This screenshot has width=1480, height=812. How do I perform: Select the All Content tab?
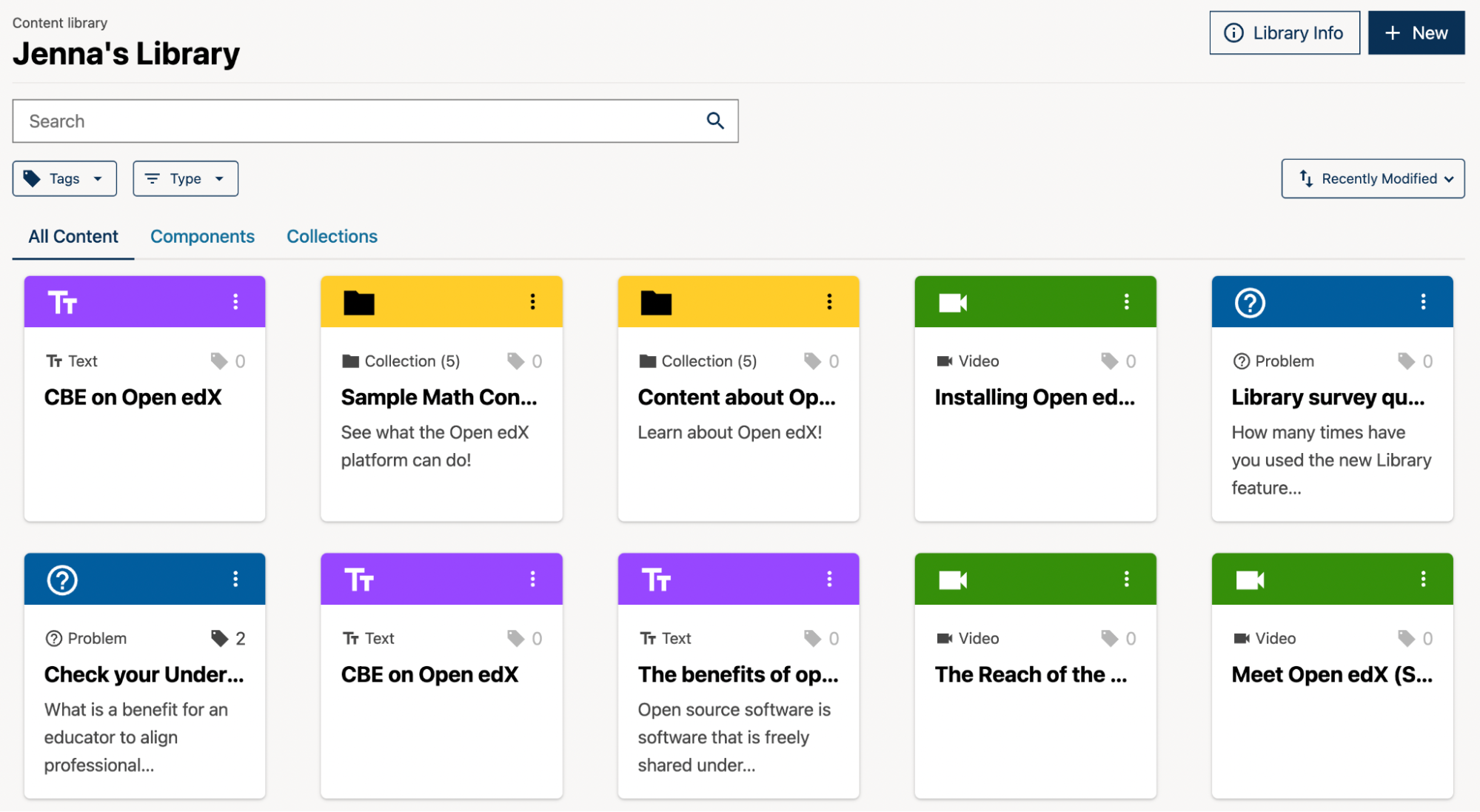coord(73,236)
